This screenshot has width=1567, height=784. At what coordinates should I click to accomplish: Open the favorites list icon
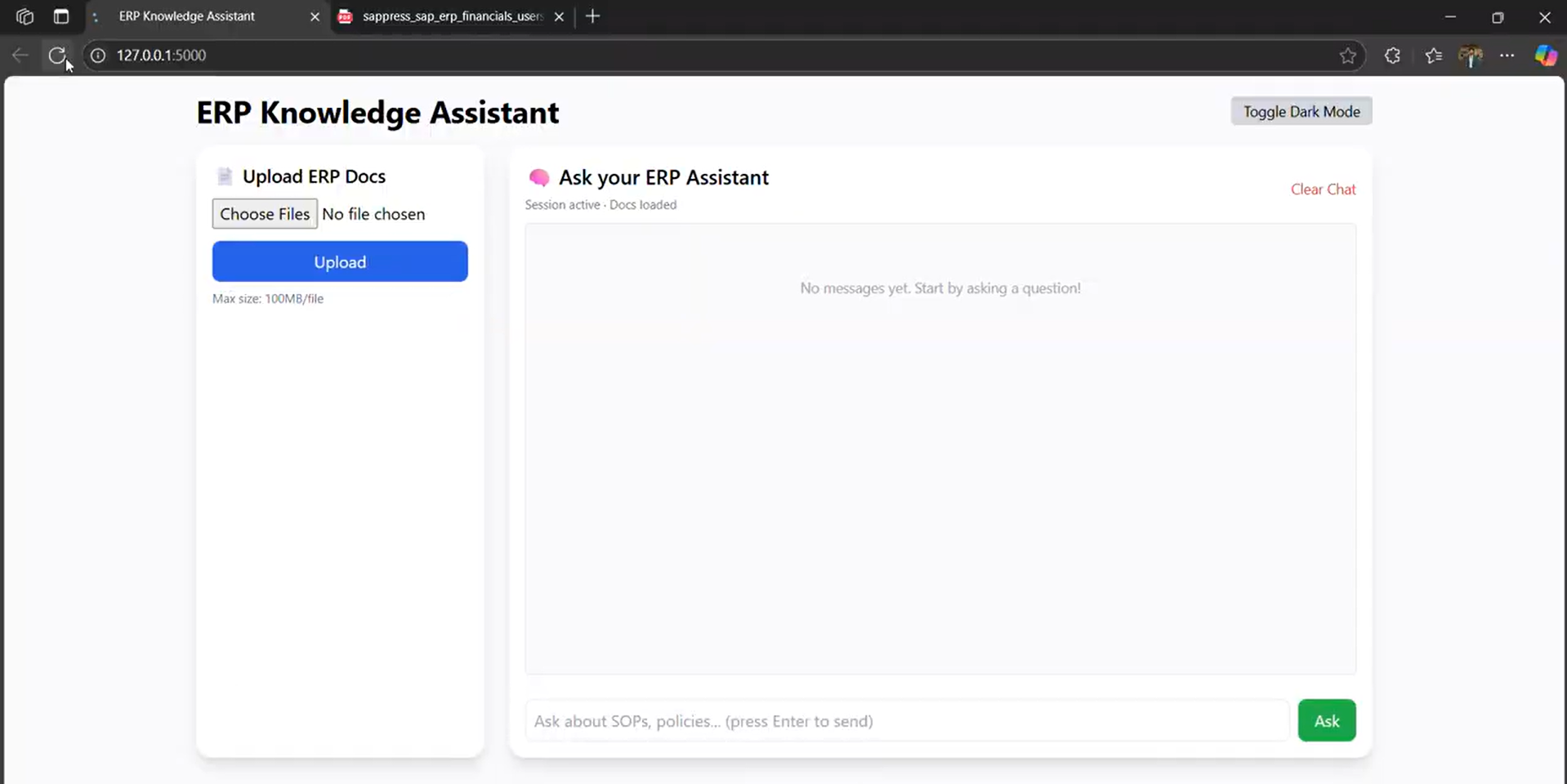1433,56
